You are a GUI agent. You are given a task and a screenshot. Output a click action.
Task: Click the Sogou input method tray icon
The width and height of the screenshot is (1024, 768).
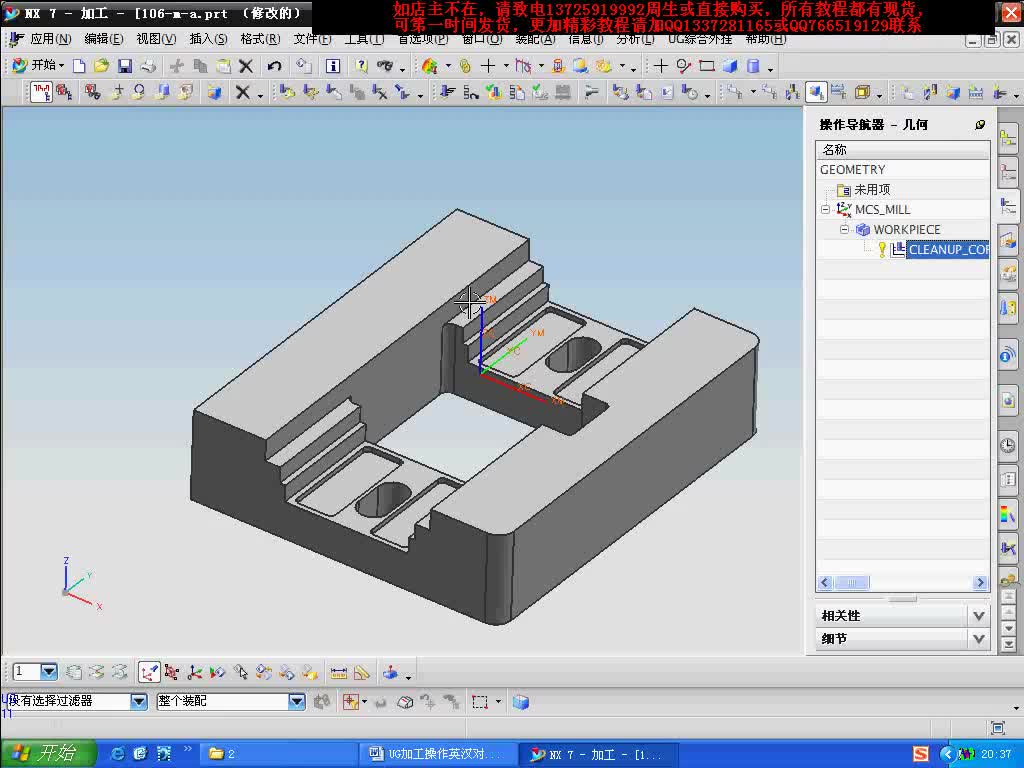[x=920, y=754]
